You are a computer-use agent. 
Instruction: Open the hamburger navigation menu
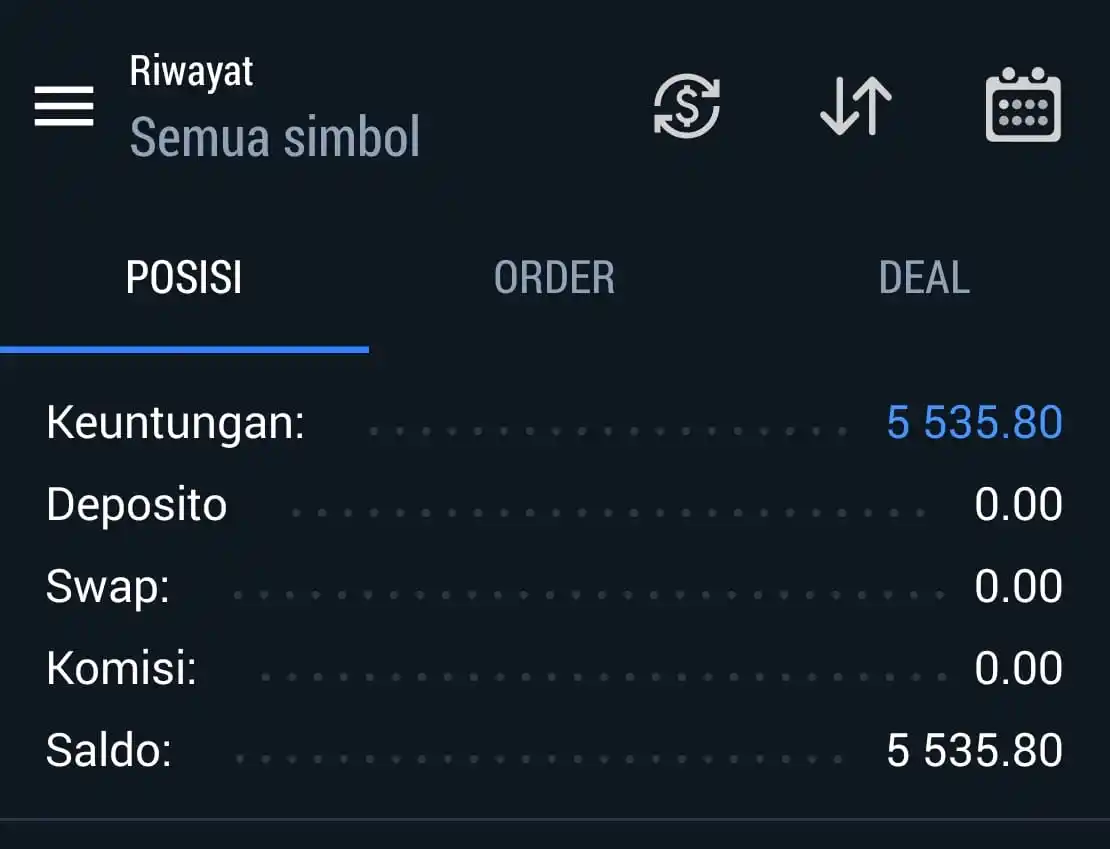[64, 106]
